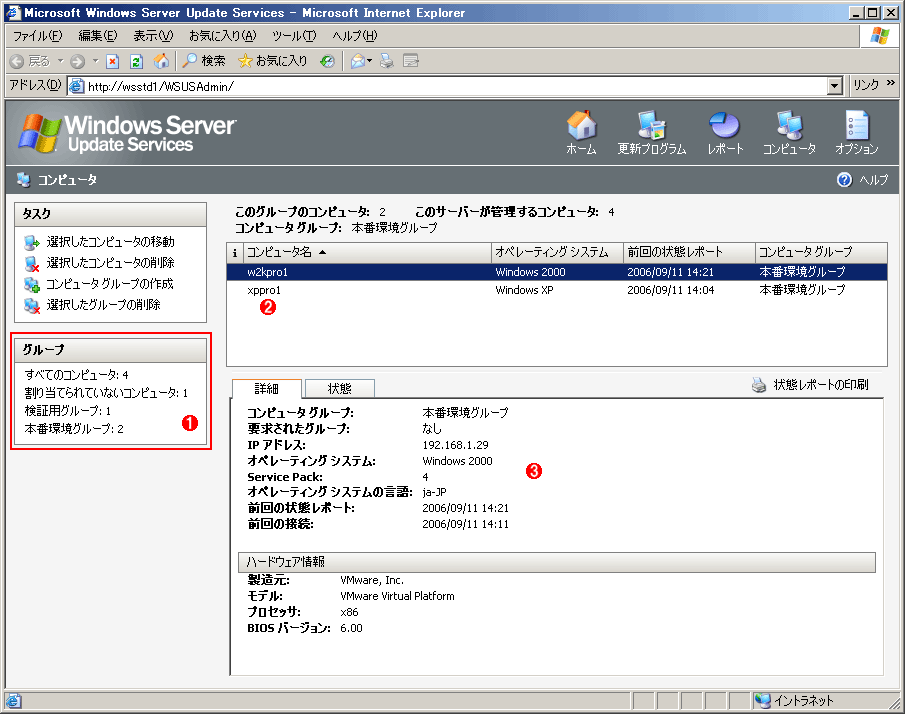This screenshot has width=905, height=714.
Task: Click the Windows XP cell for xppro1
Action: click(x=524, y=290)
